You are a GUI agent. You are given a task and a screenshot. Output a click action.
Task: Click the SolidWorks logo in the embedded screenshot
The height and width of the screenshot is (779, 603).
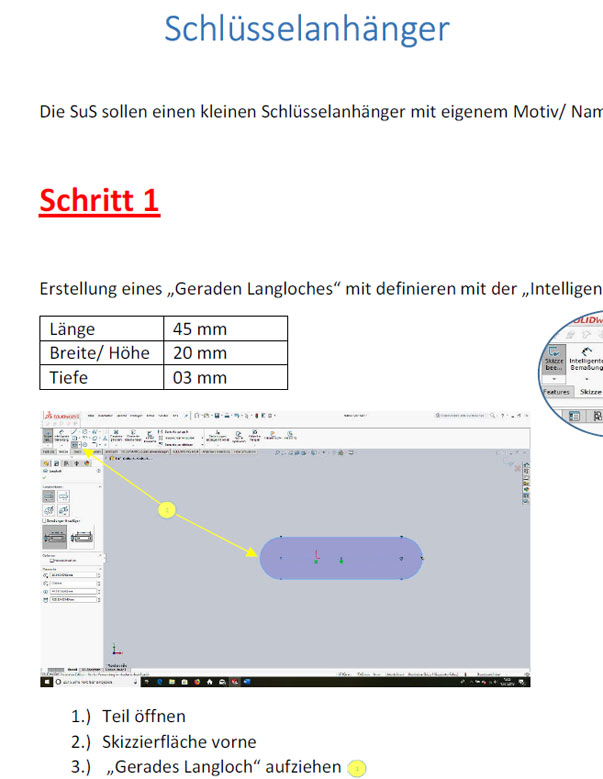62,416
